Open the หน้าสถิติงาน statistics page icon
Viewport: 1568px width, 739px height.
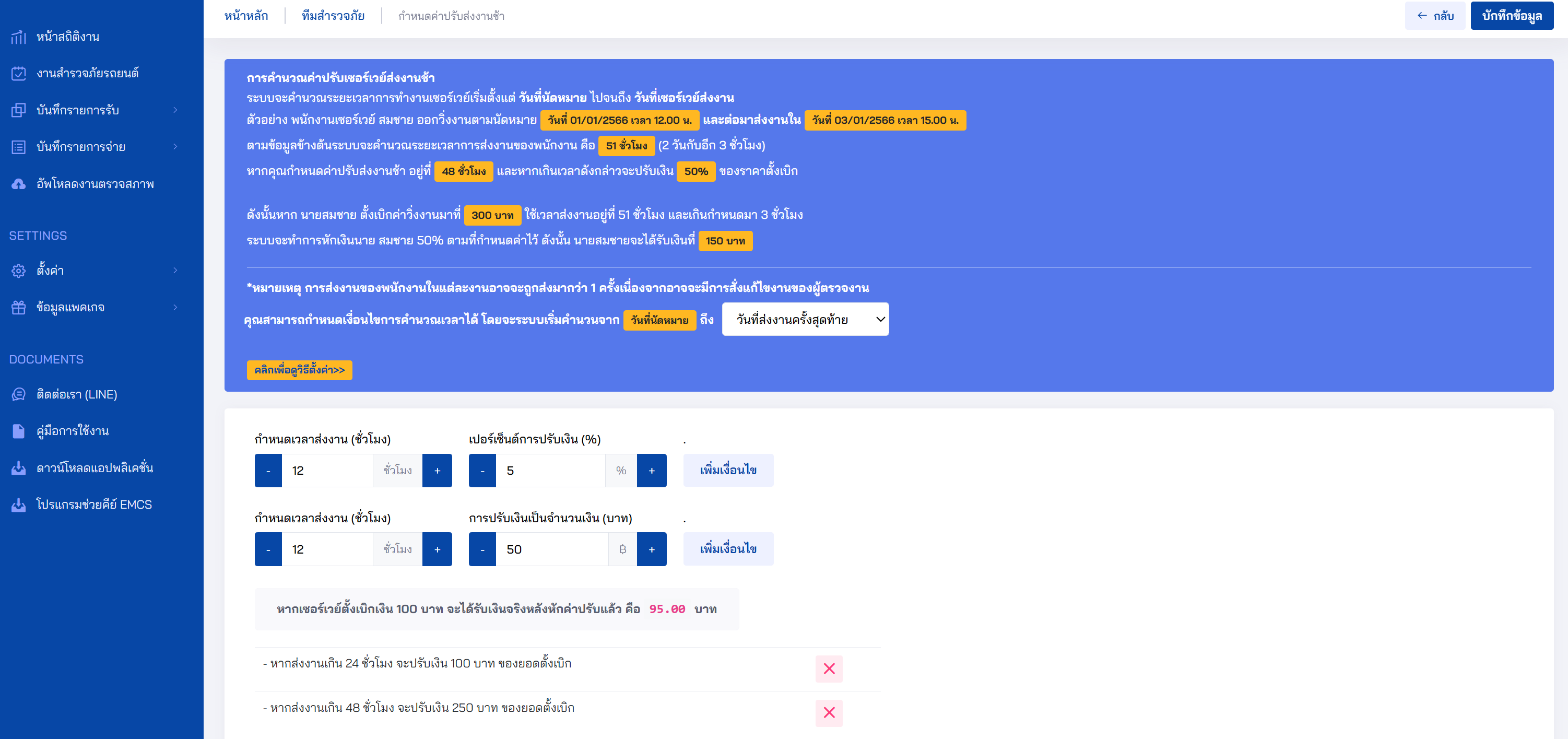coord(18,37)
